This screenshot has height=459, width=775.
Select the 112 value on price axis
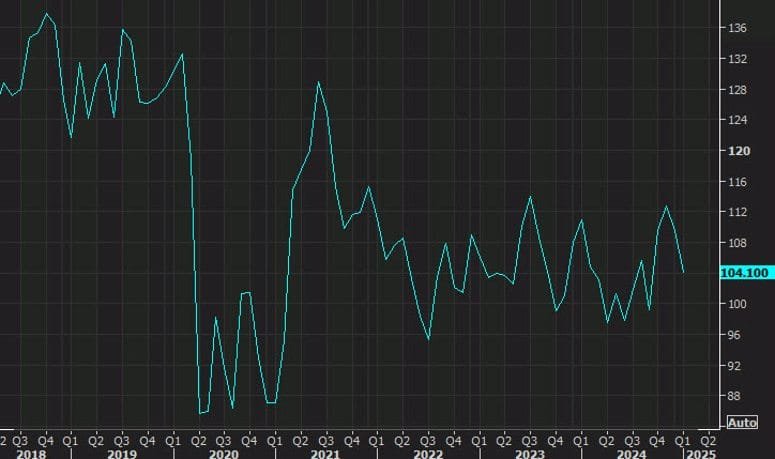point(738,212)
